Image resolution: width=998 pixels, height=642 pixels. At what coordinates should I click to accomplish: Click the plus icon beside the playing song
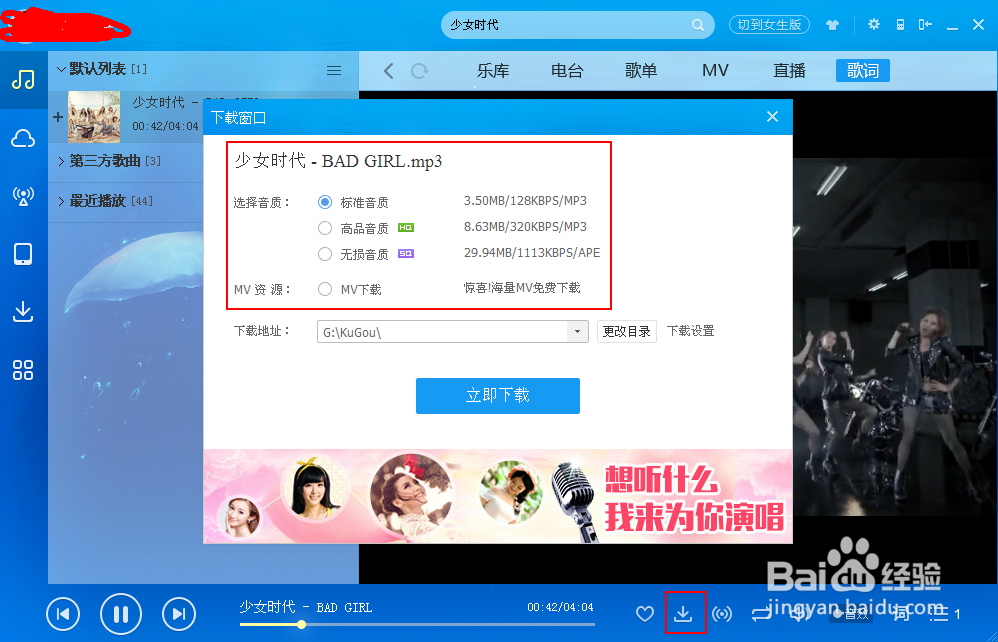pyautogui.click(x=58, y=116)
